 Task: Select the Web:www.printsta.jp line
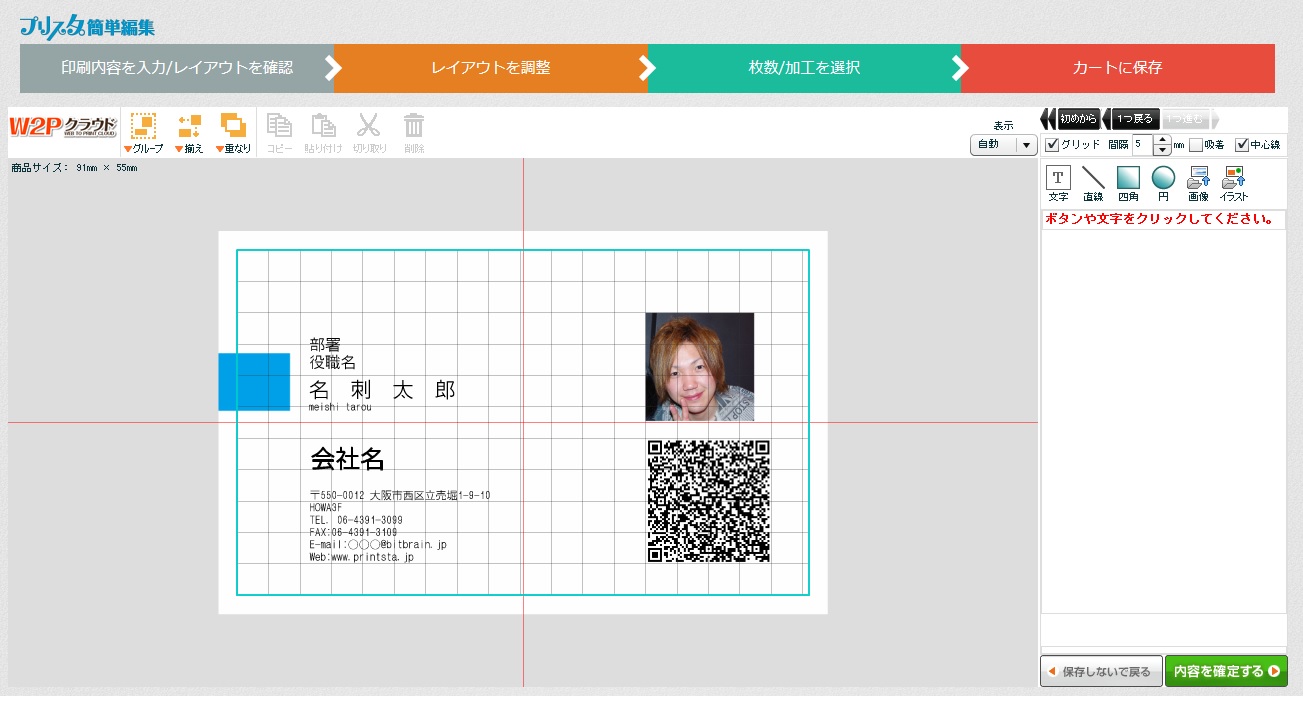point(361,557)
